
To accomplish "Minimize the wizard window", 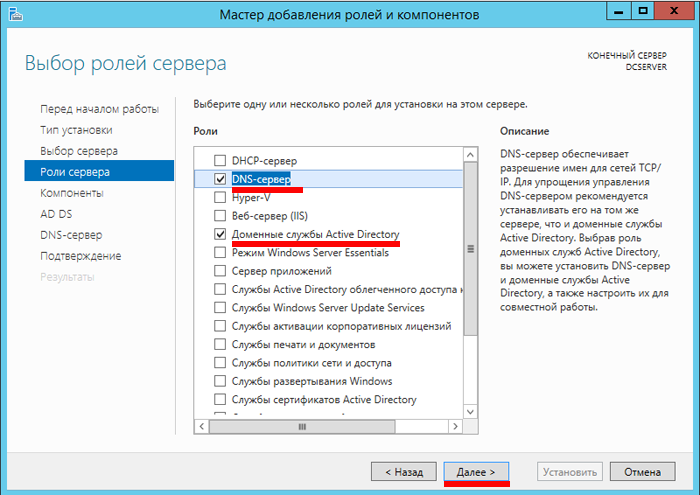I will (618, 11).
